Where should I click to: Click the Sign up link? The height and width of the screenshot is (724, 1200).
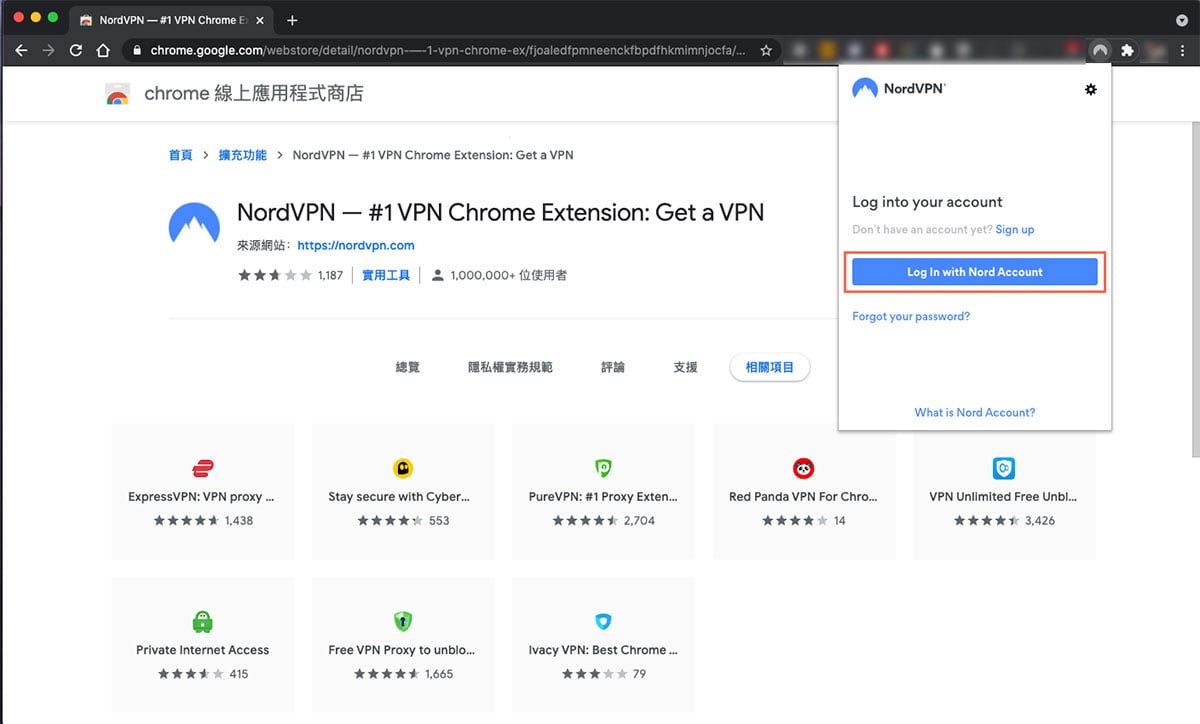pos(1015,230)
